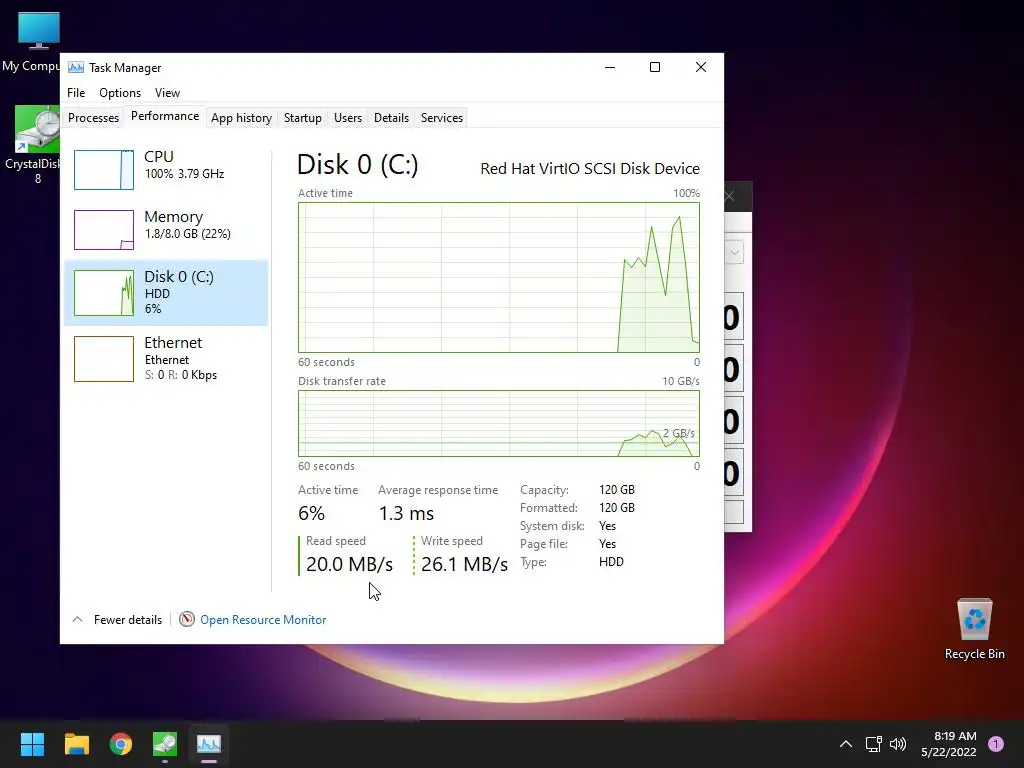The height and width of the screenshot is (768, 1024).
Task: Select the Performance tab
Action: [165, 116]
